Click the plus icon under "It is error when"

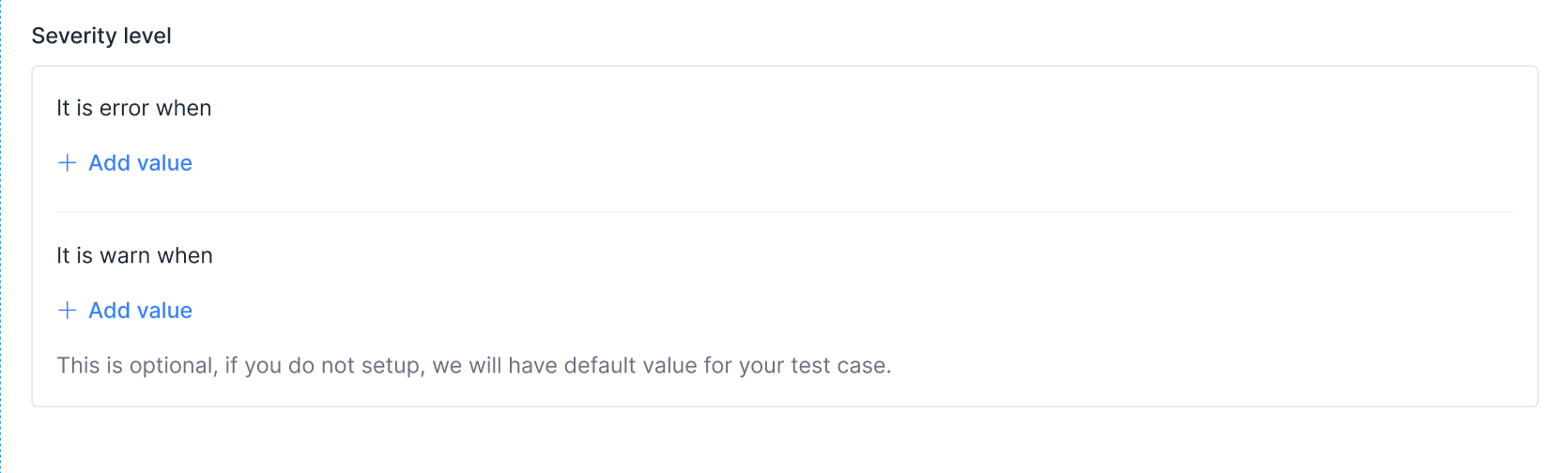click(x=67, y=163)
